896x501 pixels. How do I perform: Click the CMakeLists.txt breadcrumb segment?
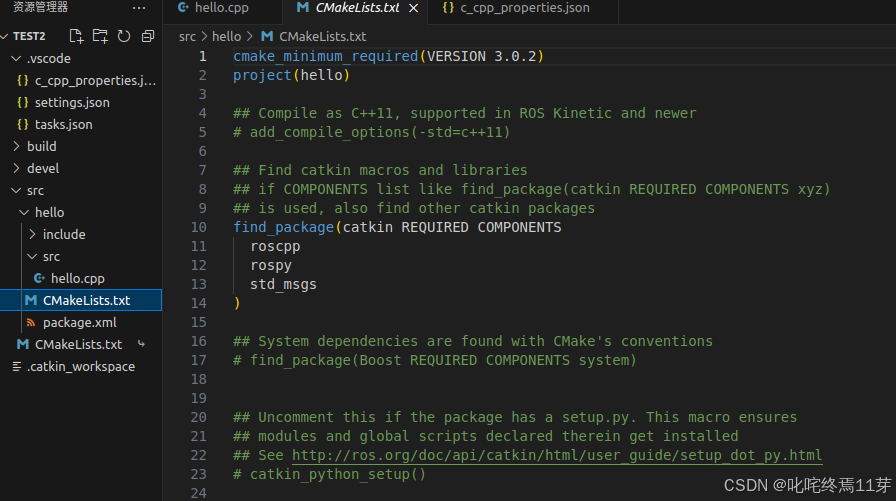[x=323, y=37]
